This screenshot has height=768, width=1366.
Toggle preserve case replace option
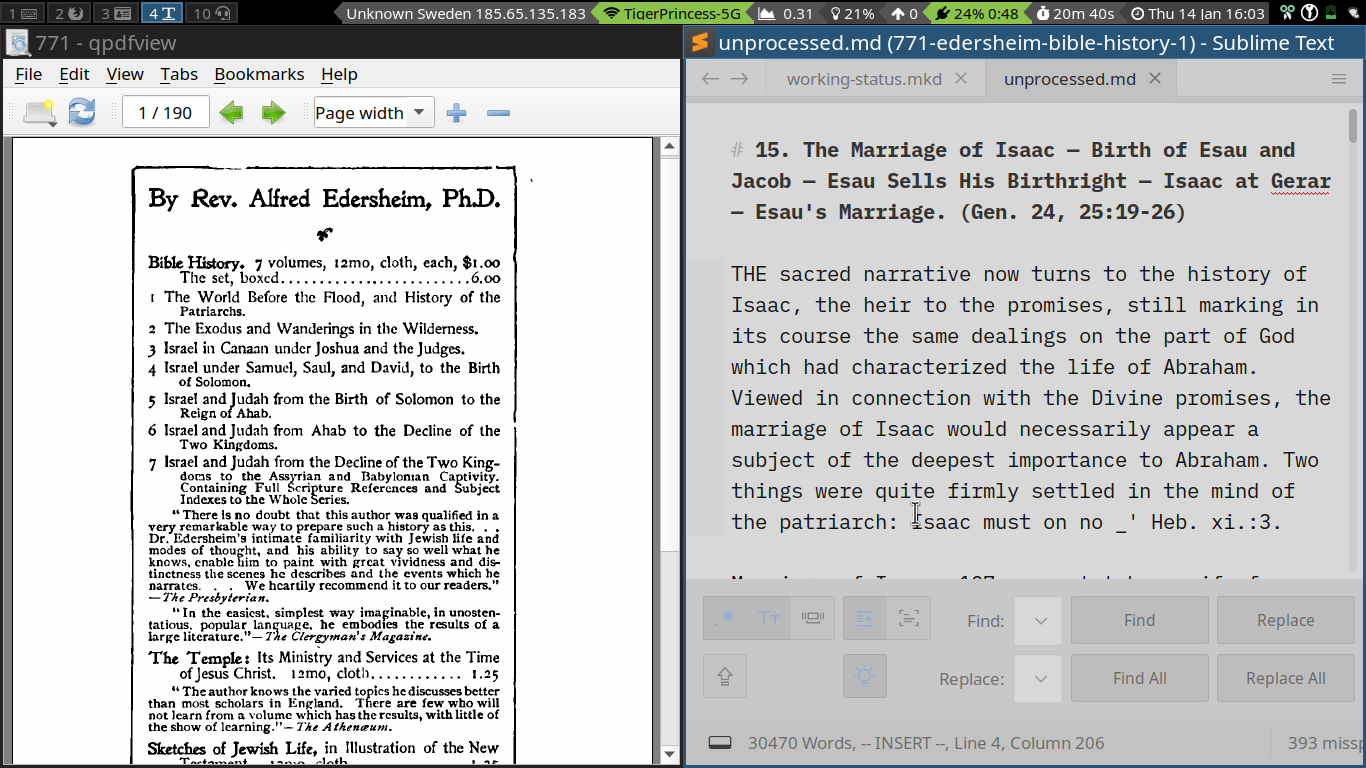coord(725,676)
